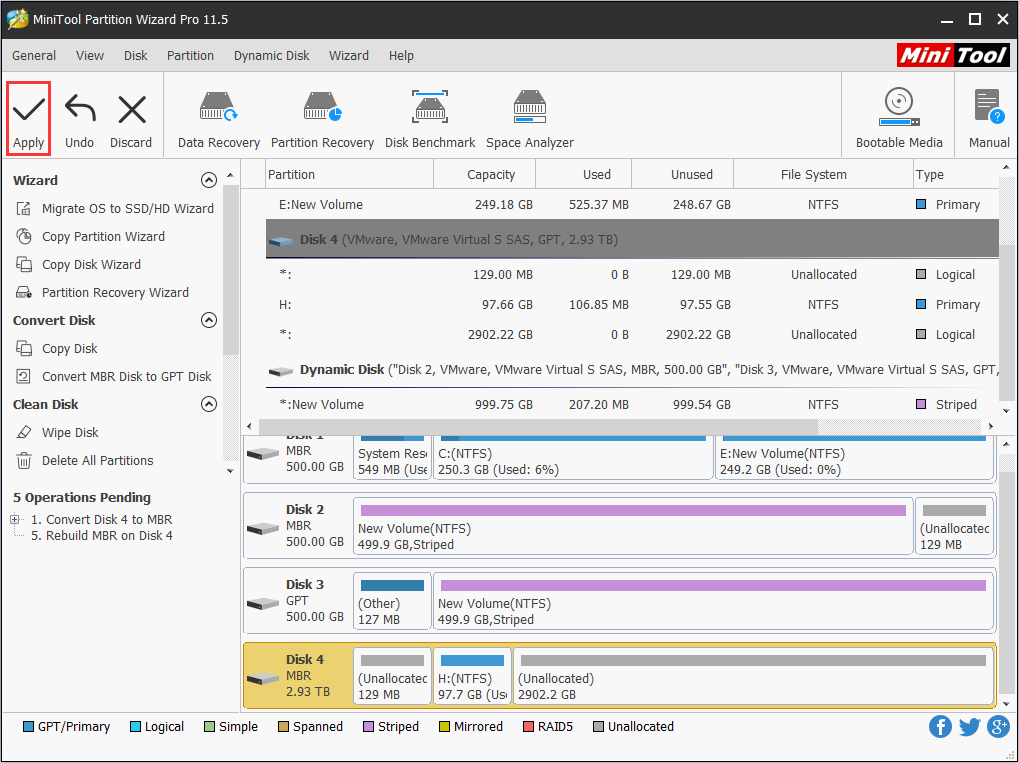This screenshot has width=1019, height=763.
Task: Choose Copy Disk under Convert Disk
Action: point(57,348)
